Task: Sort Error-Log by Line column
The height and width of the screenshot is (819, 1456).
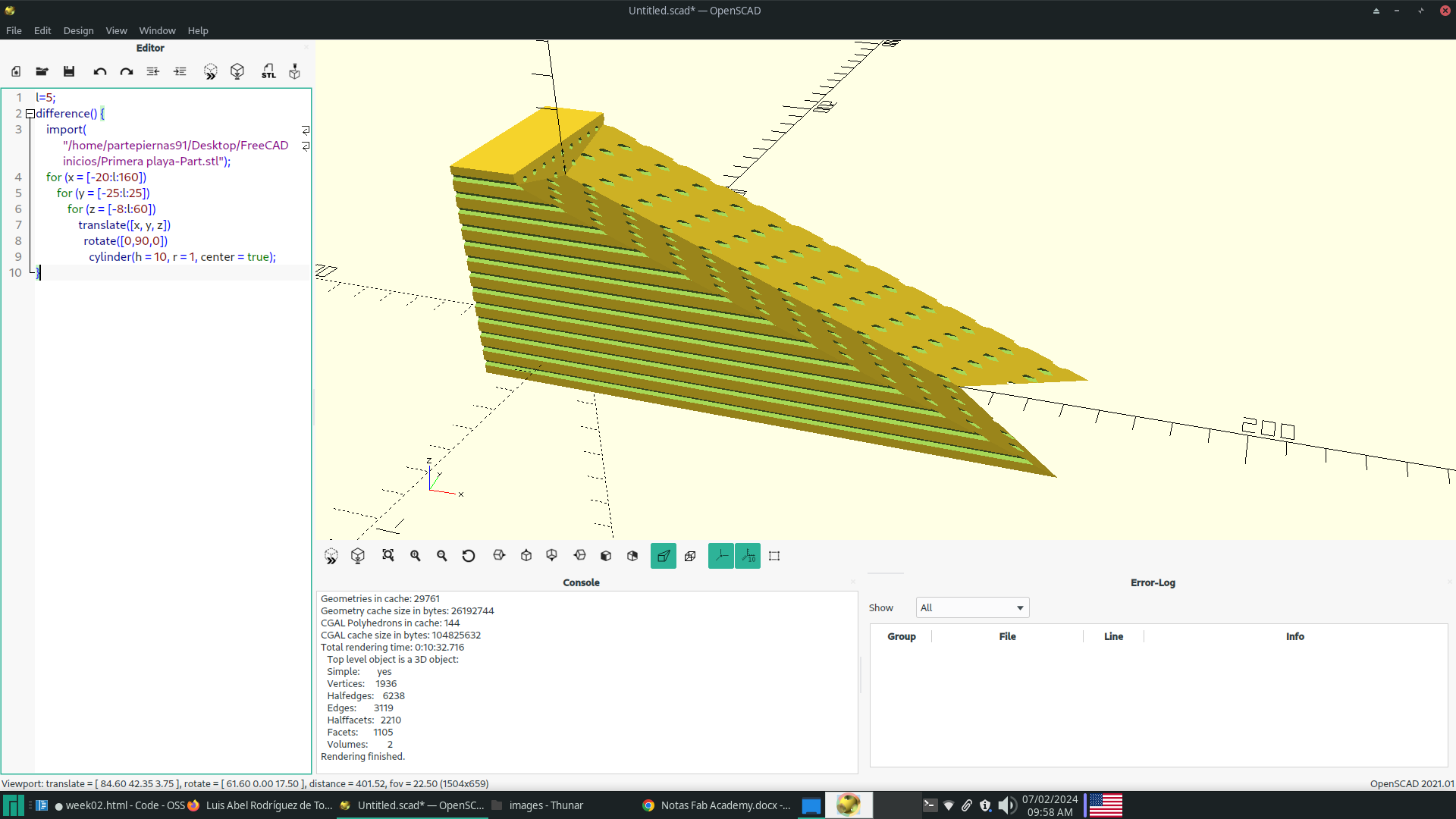Action: (1113, 636)
